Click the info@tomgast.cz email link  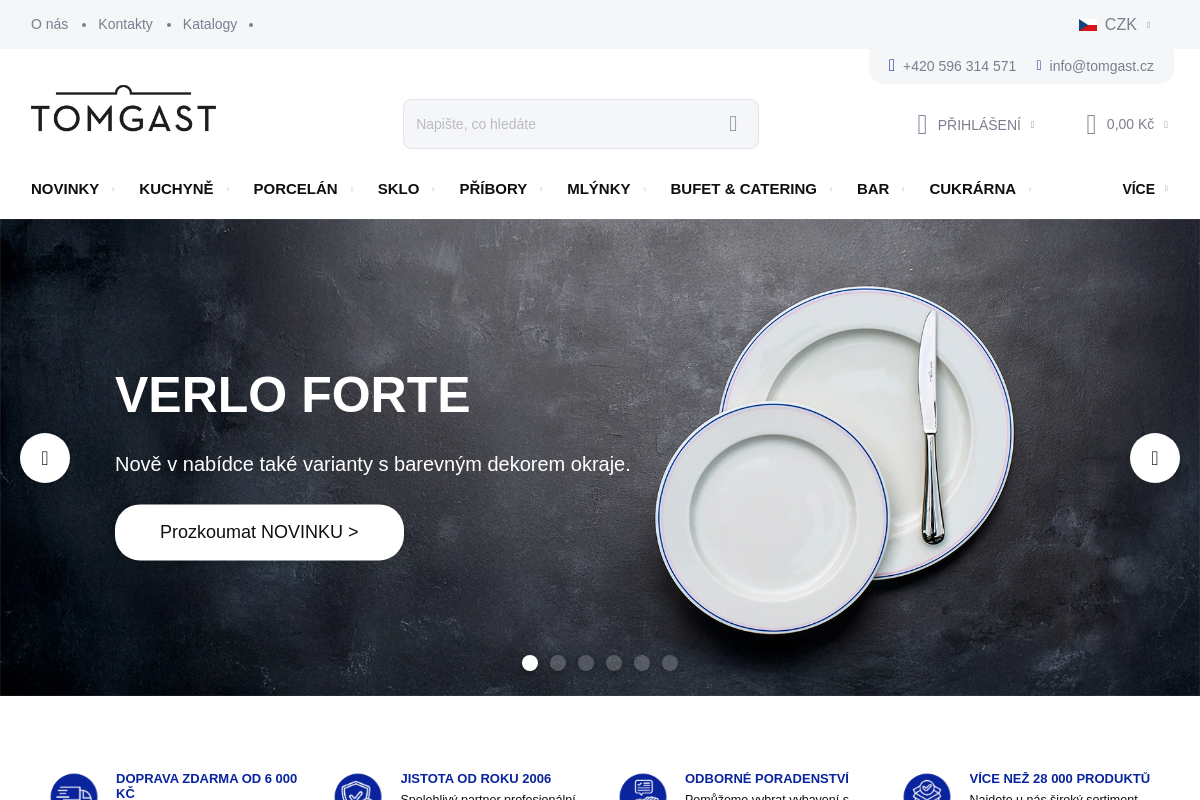(x=1101, y=66)
